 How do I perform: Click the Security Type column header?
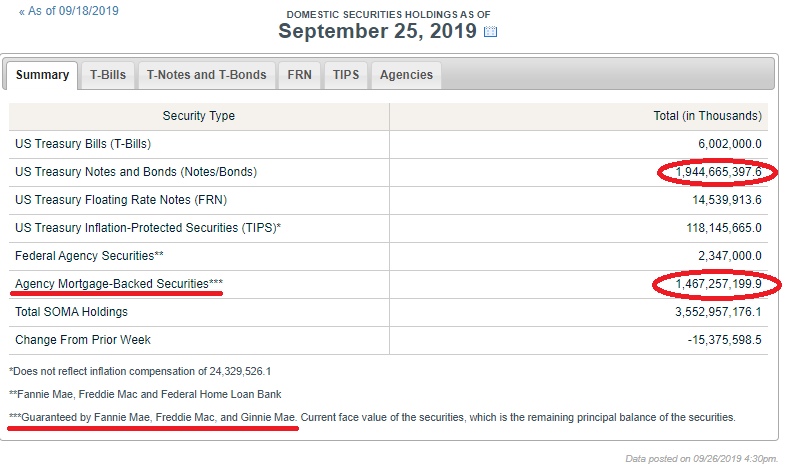coord(199,116)
